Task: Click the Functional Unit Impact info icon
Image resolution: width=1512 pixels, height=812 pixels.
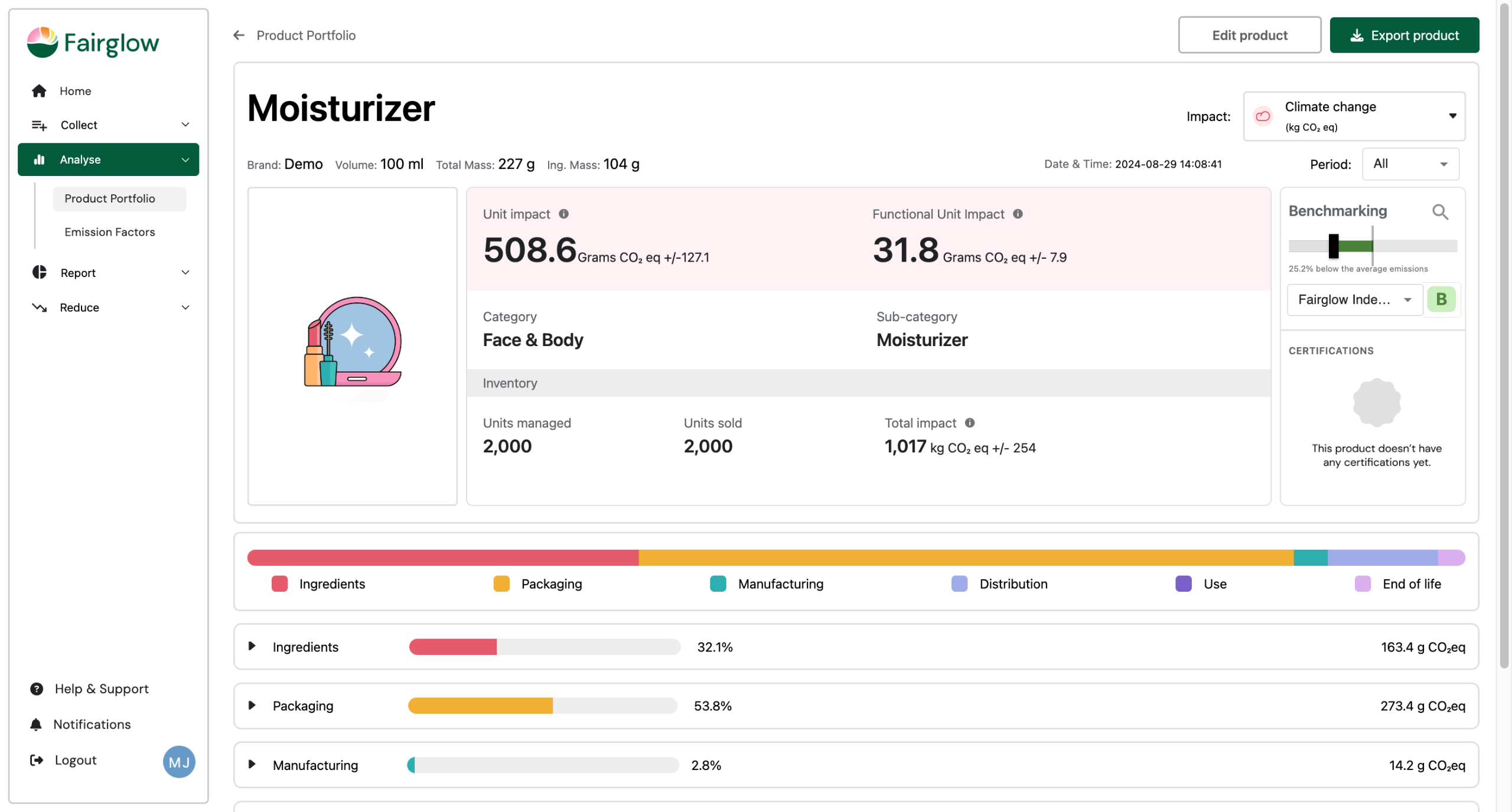Action: click(x=1018, y=214)
